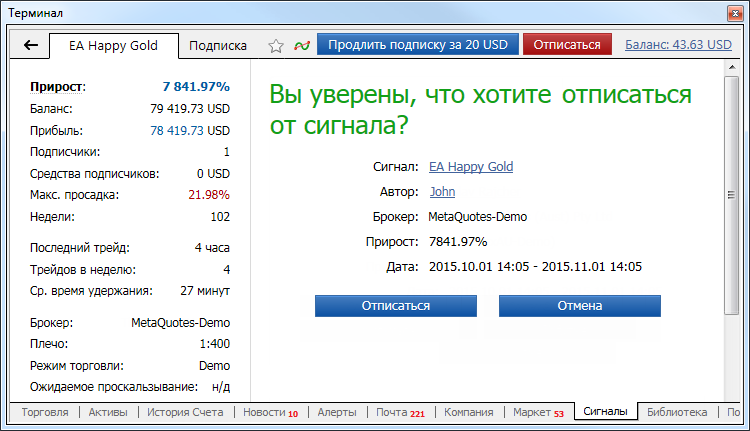Image resolution: width=750 pixels, height=431 pixels.
Task: Open the Алерты tab
Action: [337, 412]
